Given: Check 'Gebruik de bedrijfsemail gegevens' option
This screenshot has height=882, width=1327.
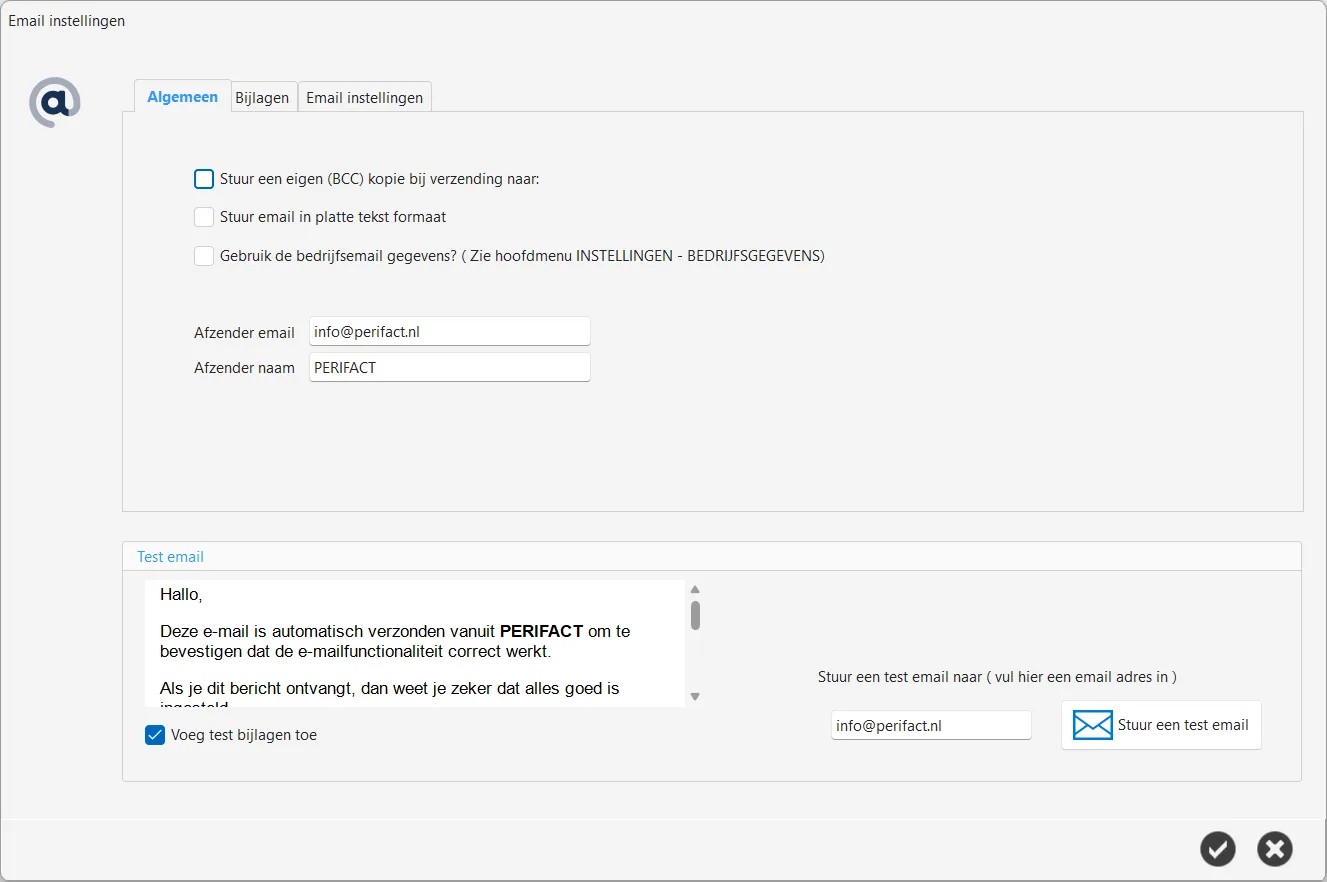Looking at the screenshot, I should click(204, 256).
